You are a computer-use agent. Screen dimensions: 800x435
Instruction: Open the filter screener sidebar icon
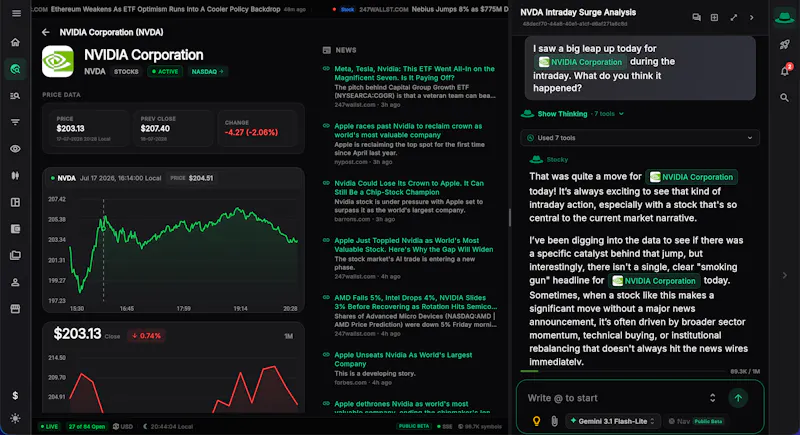tap(15, 122)
